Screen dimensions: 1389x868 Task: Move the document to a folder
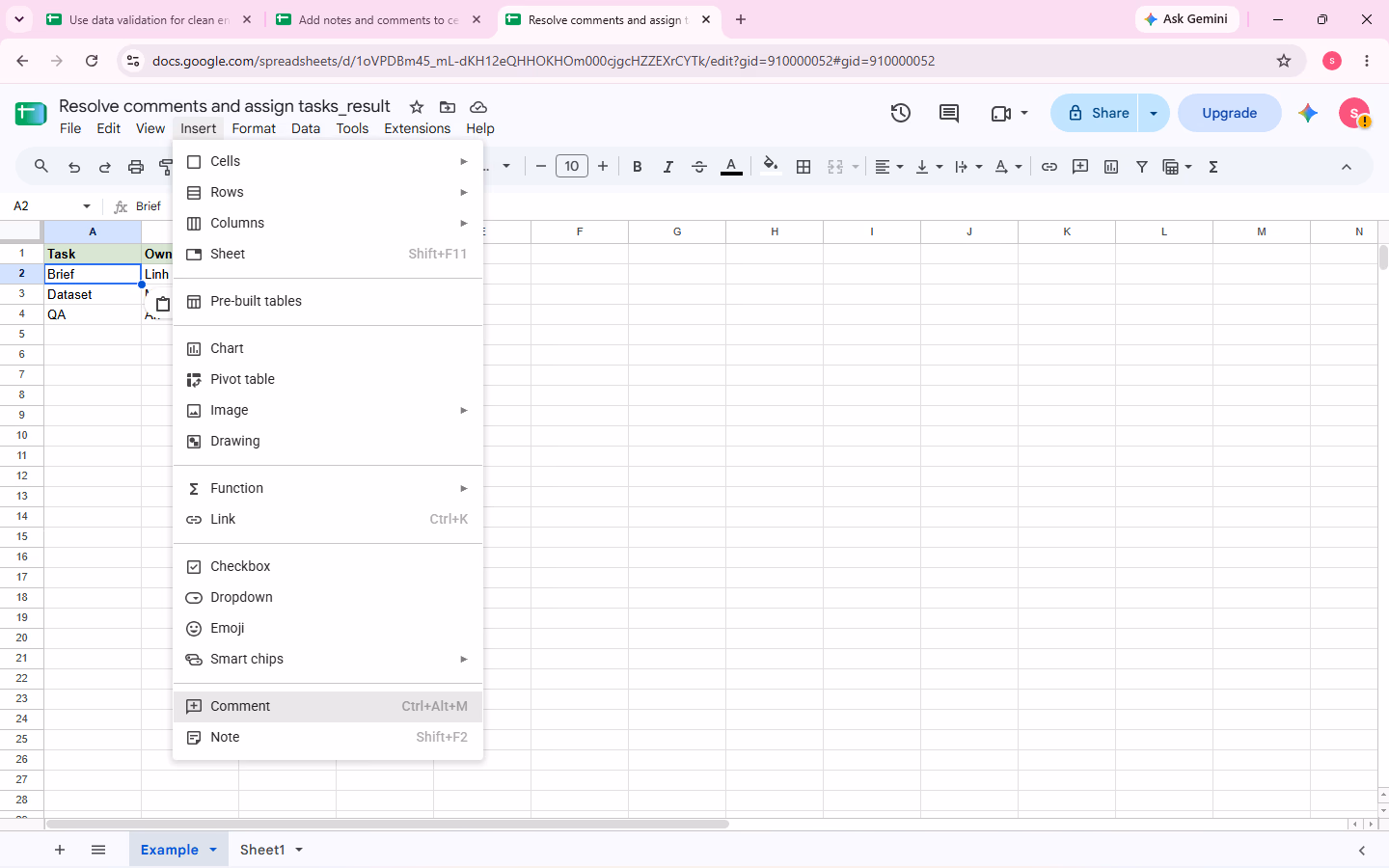click(448, 107)
